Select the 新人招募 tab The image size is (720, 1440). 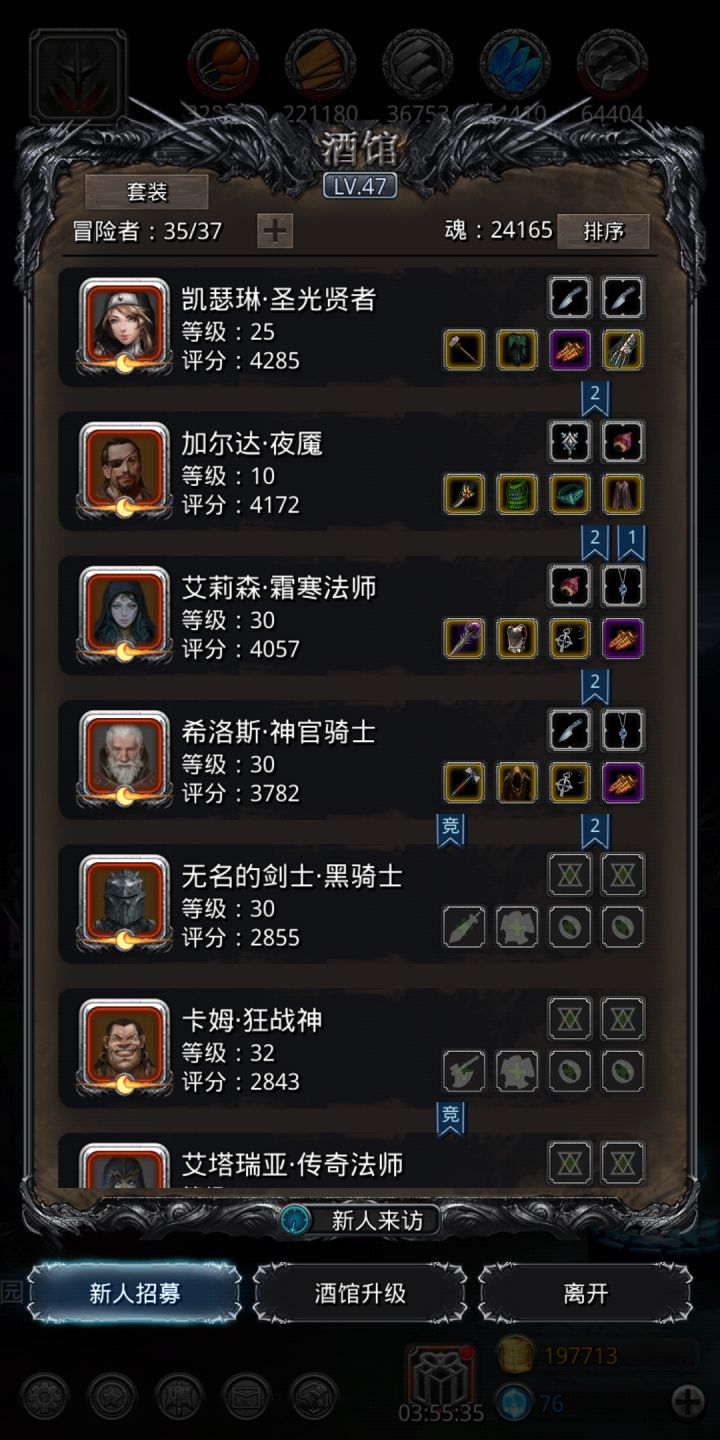point(135,1293)
